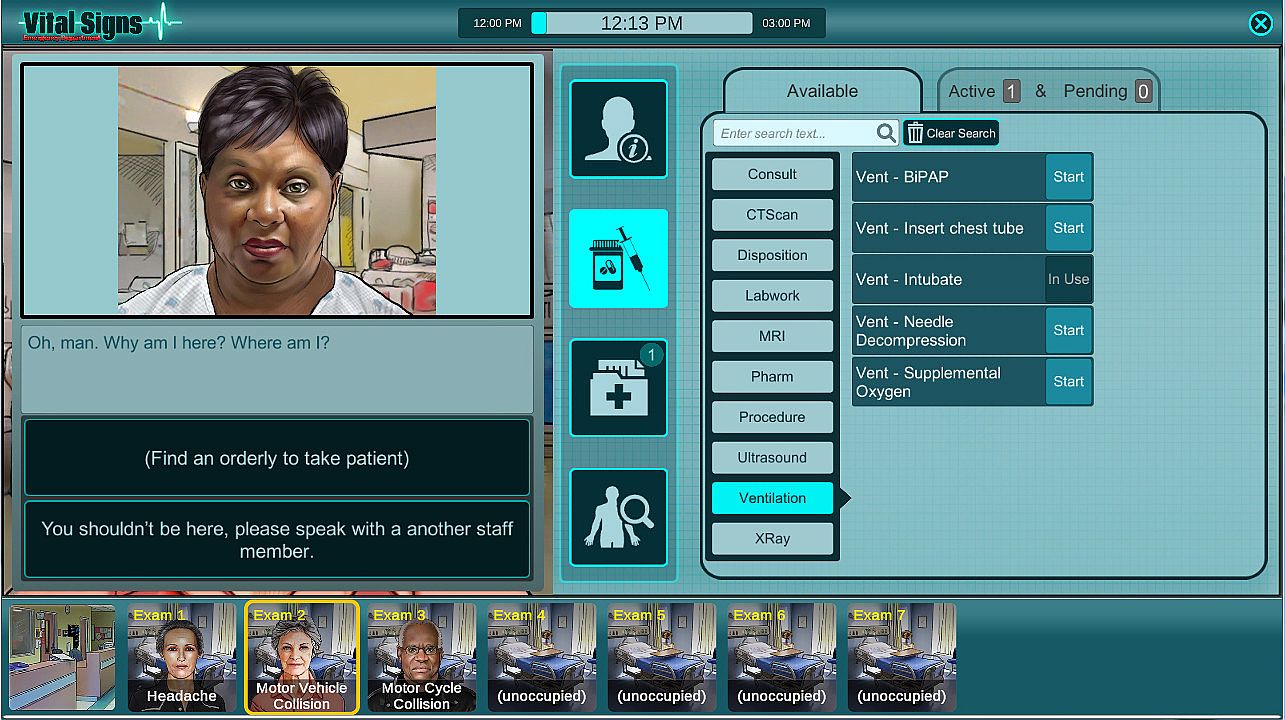
Task: Choose 'You shouldn't be here' dialogue response
Action: (277, 540)
